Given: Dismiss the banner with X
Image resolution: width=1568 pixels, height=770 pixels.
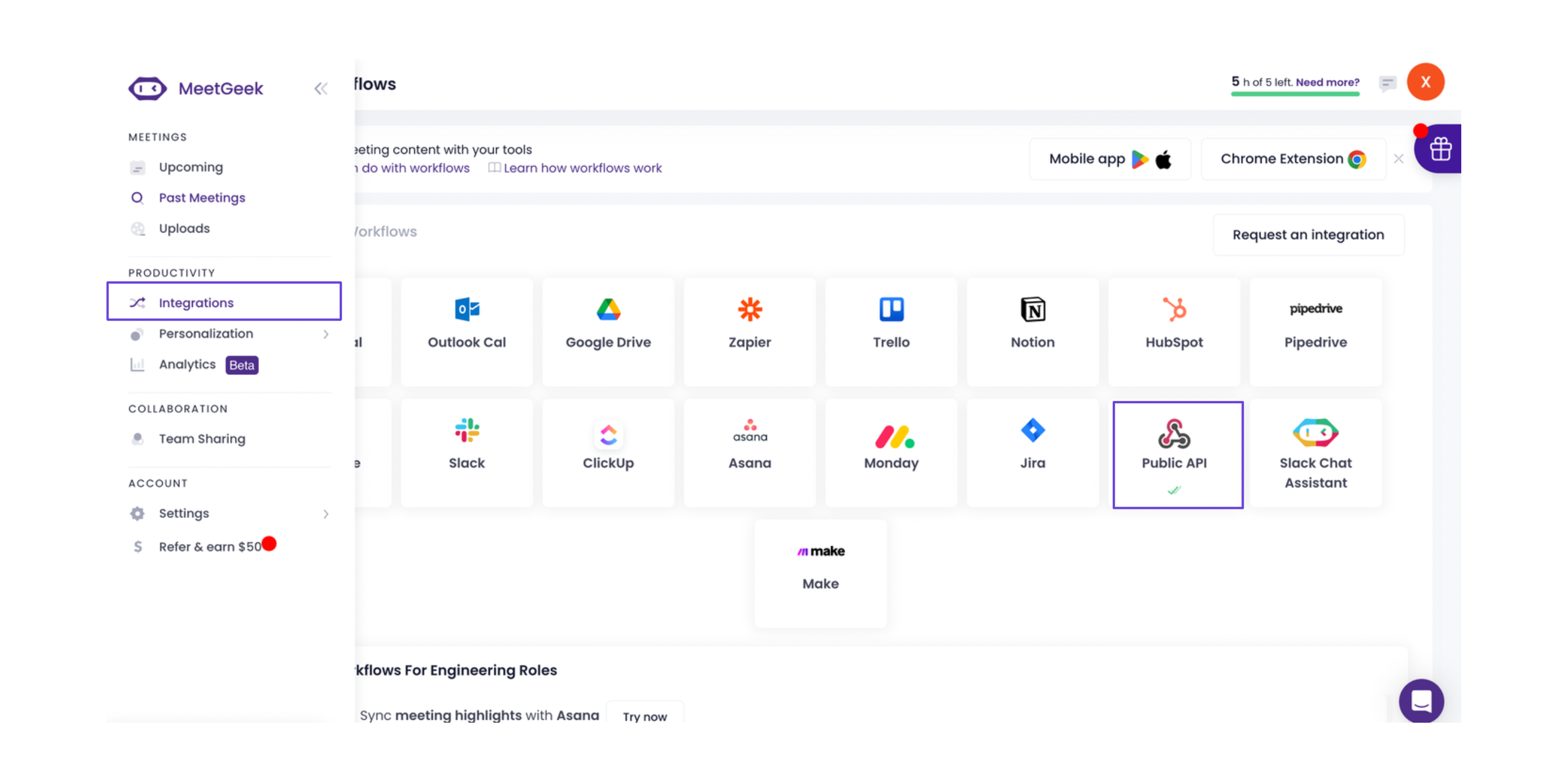Looking at the screenshot, I should point(1398,159).
